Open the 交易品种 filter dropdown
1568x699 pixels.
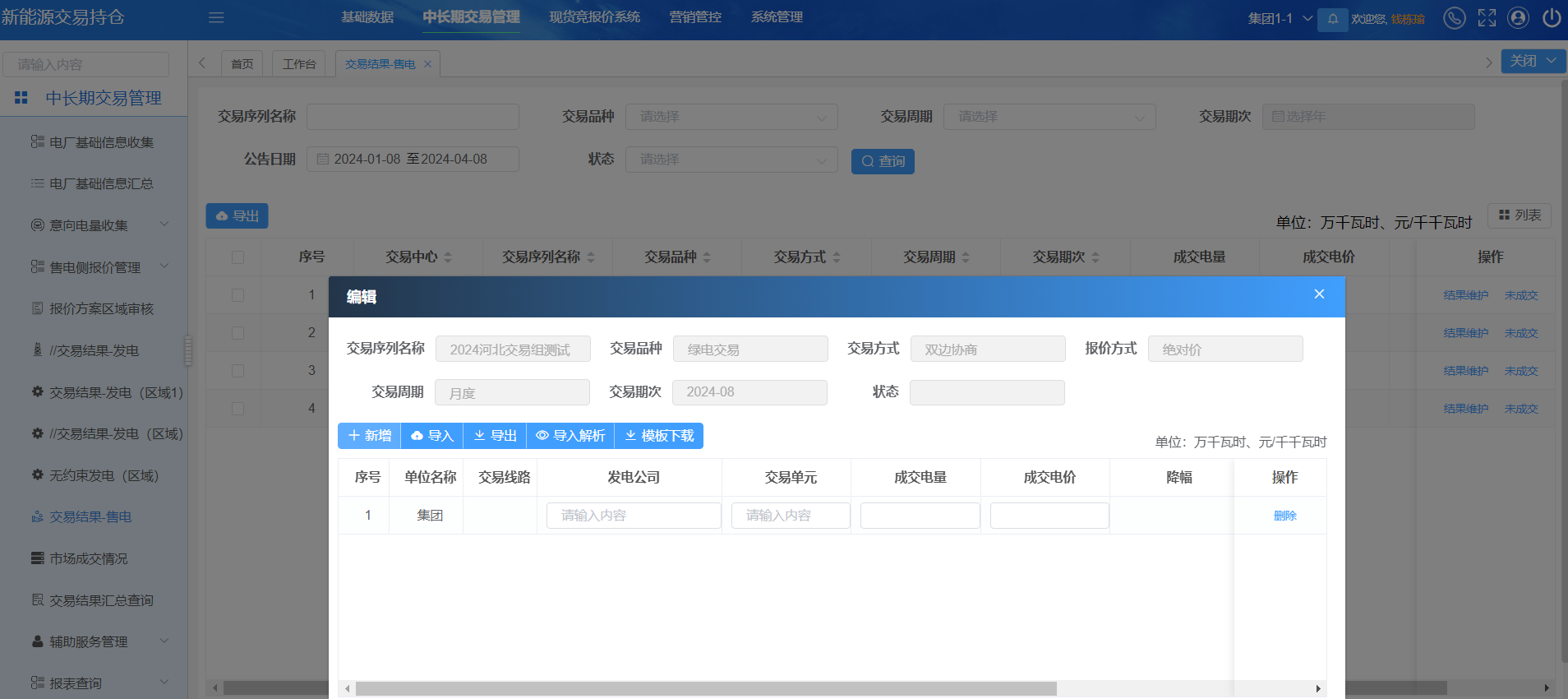tap(731, 117)
